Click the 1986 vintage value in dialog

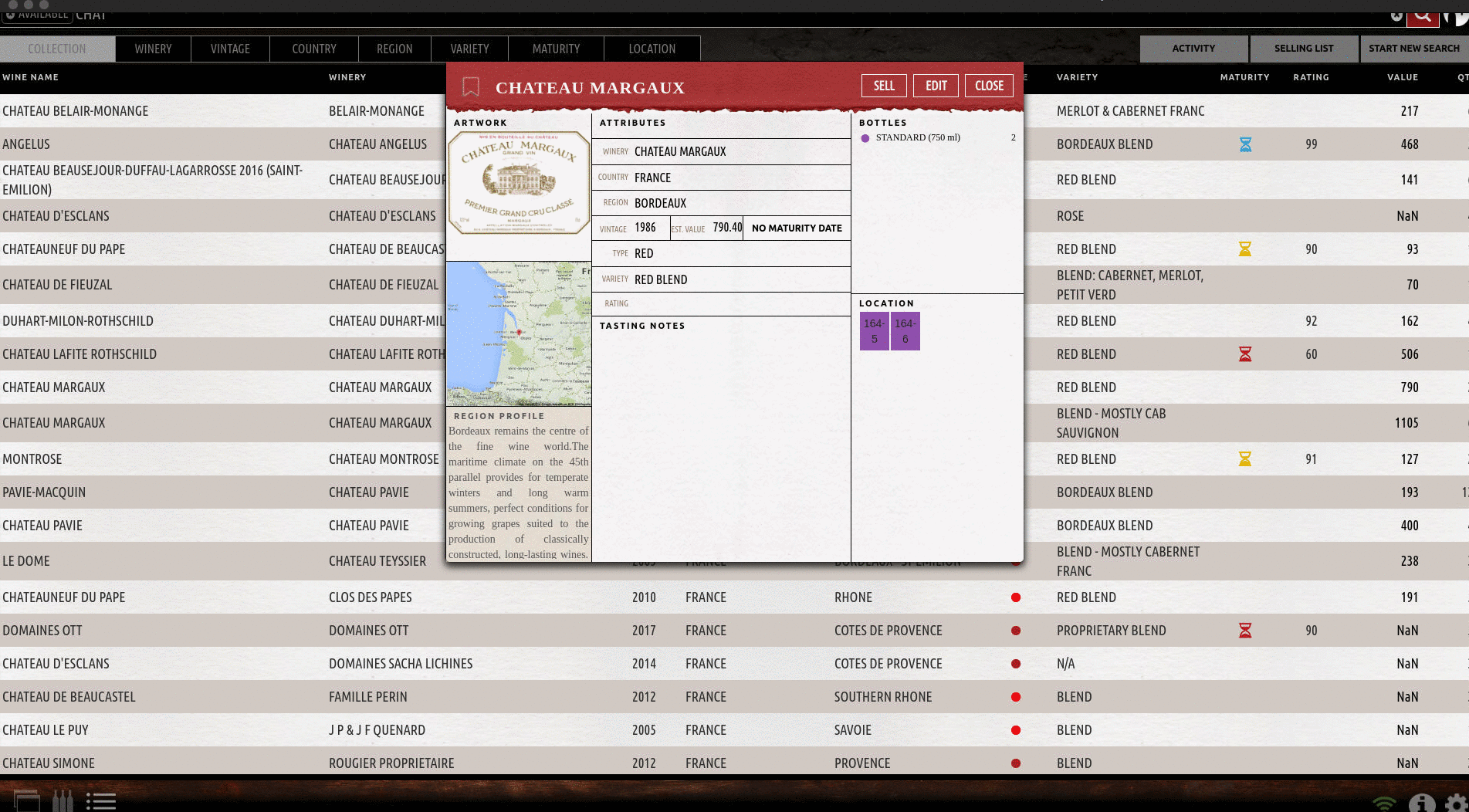[x=645, y=228]
